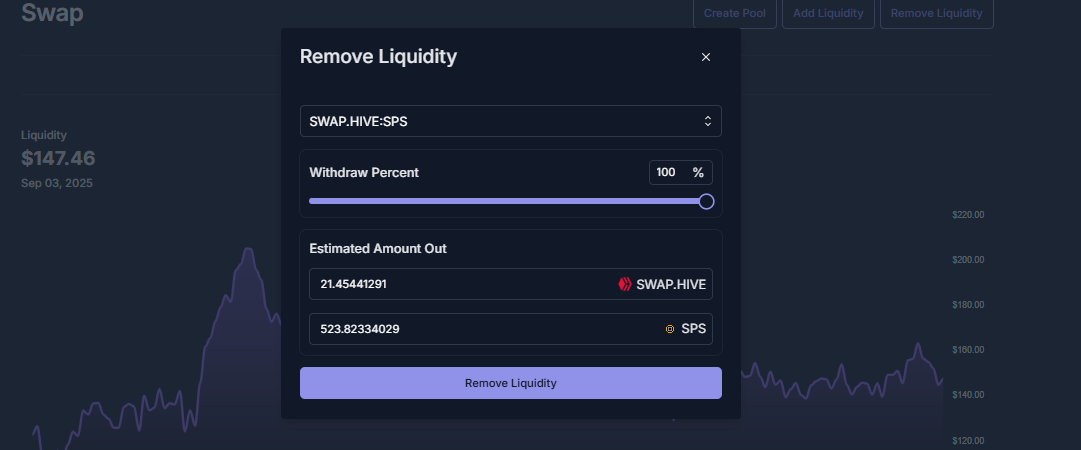1081x450 pixels.
Task: Edit the withdraw percent value field
Action: pyautogui.click(x=669, y=172)
